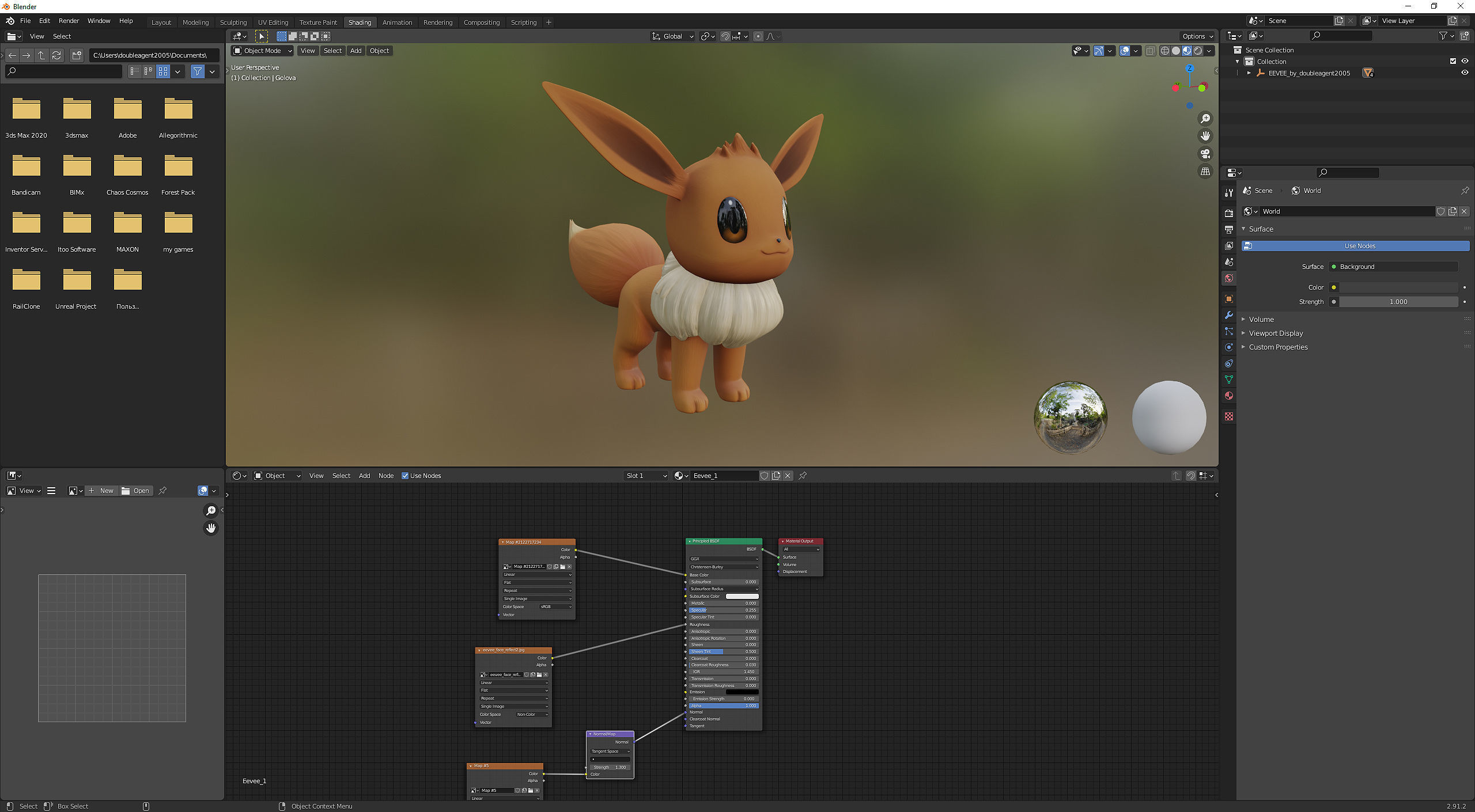Open the Material properties tab

(1229, 396)
